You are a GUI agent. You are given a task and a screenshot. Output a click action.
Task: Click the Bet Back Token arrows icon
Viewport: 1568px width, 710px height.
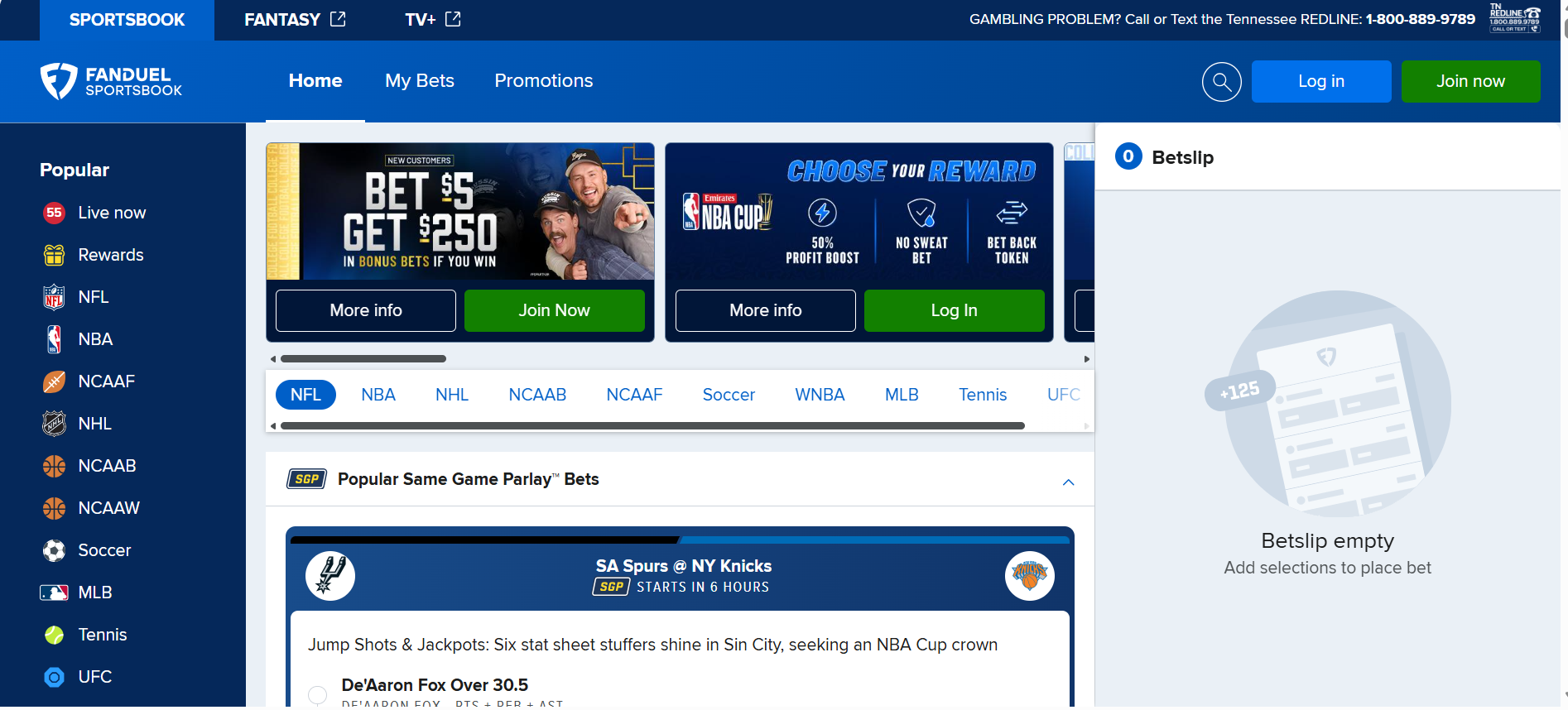click(1012, 213)
